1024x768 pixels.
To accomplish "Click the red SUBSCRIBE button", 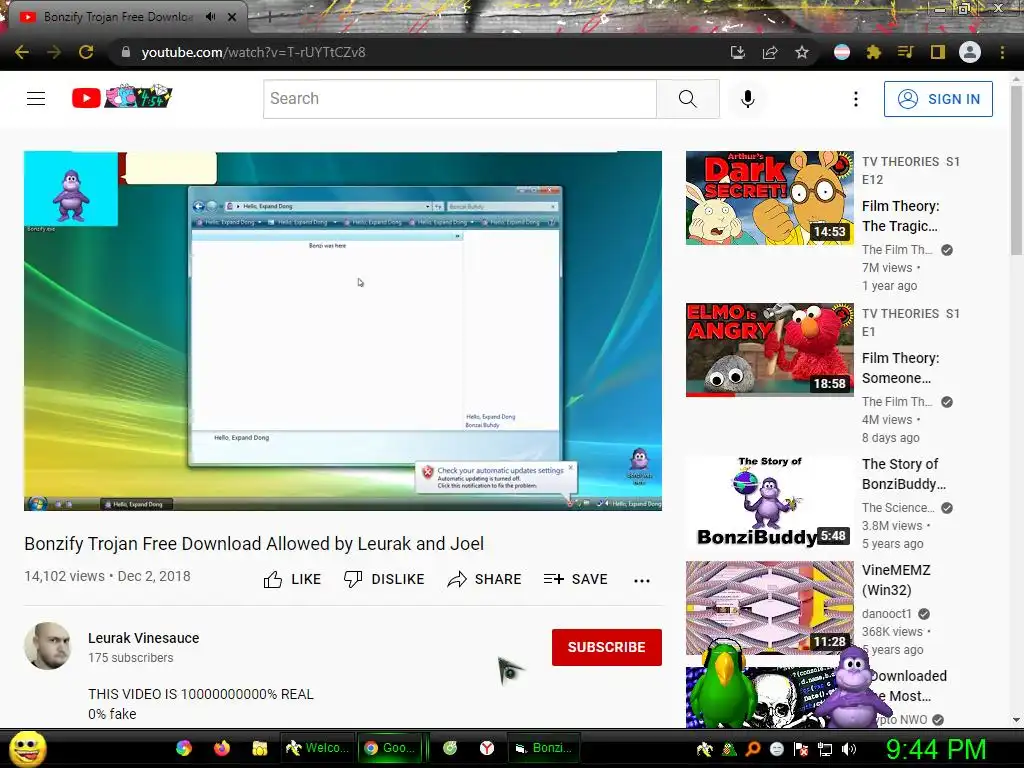I will pos(607,647).
